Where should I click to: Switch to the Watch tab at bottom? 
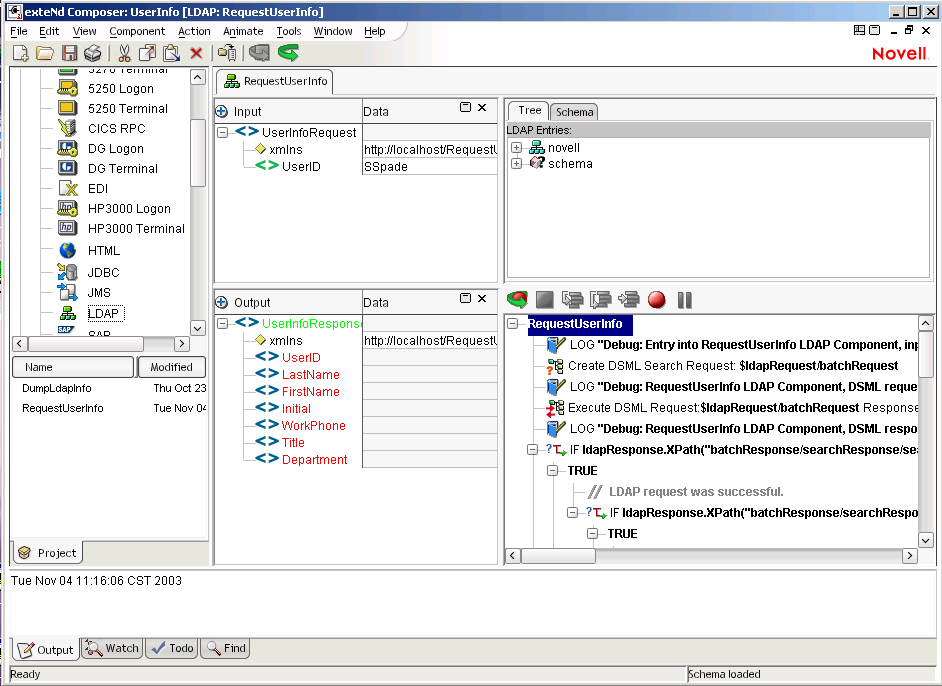coord(112,648)
